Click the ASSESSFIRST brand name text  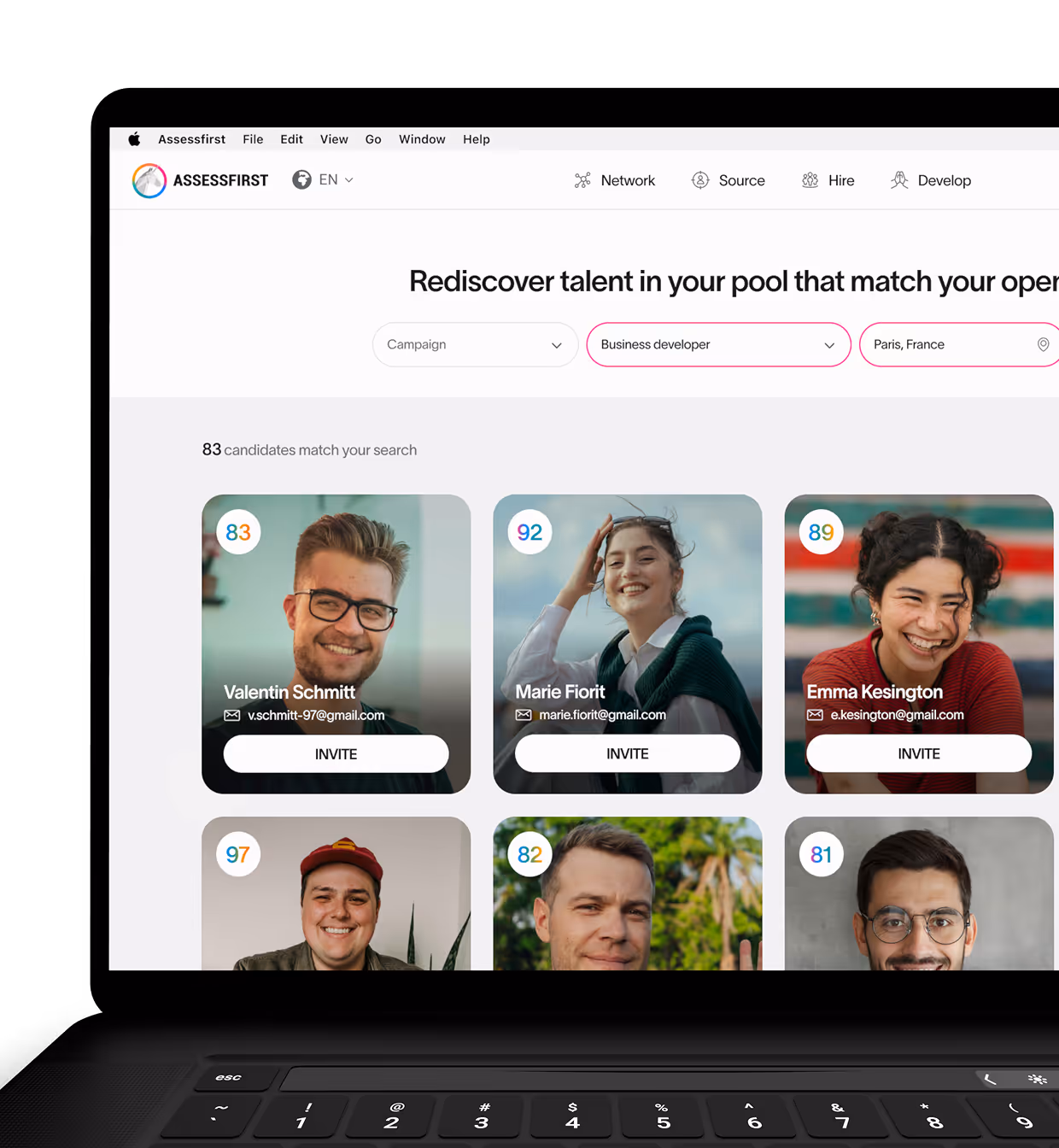(220, 180)
